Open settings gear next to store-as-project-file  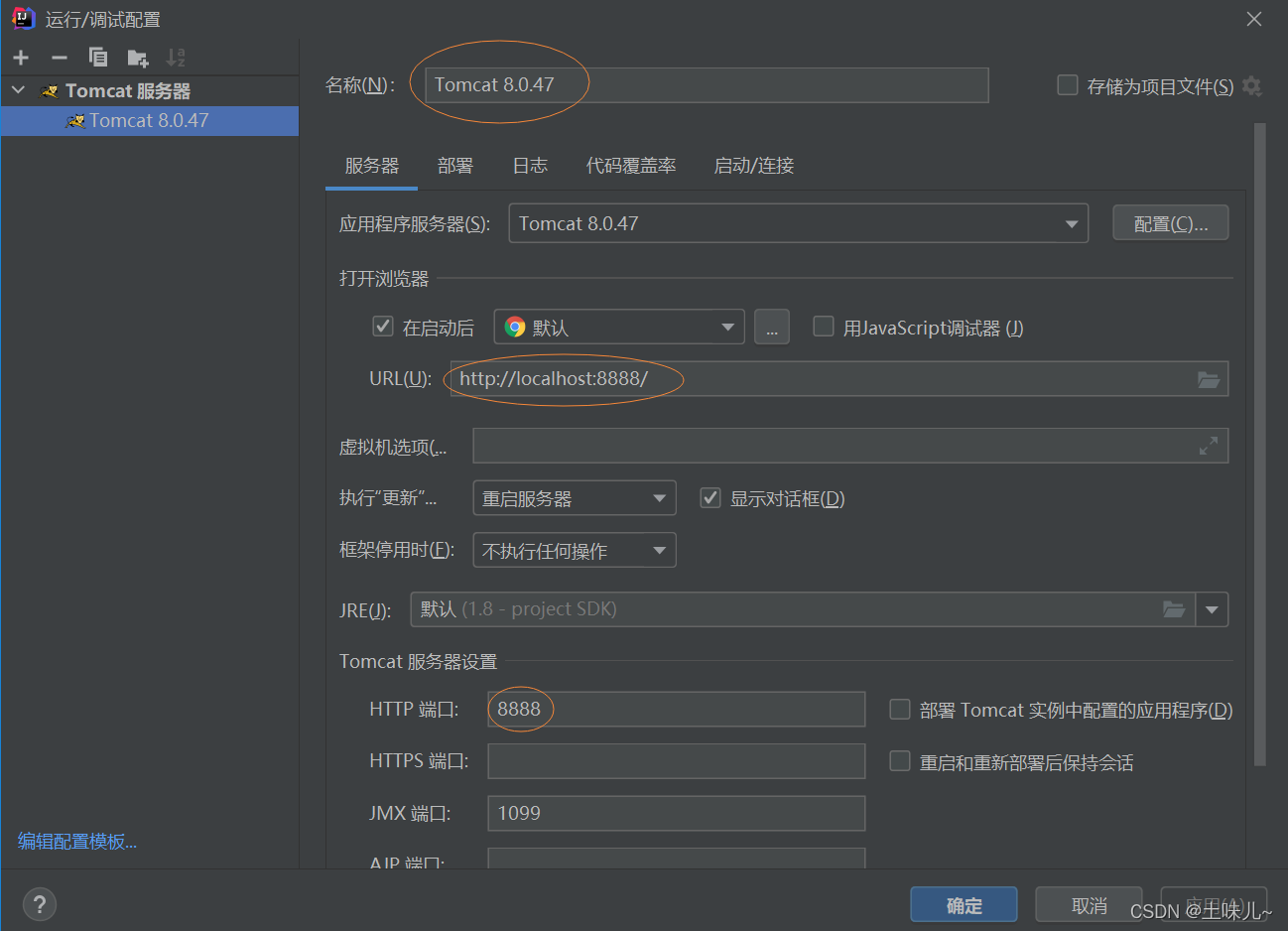pyautogui.click(x=1252, y=86)
